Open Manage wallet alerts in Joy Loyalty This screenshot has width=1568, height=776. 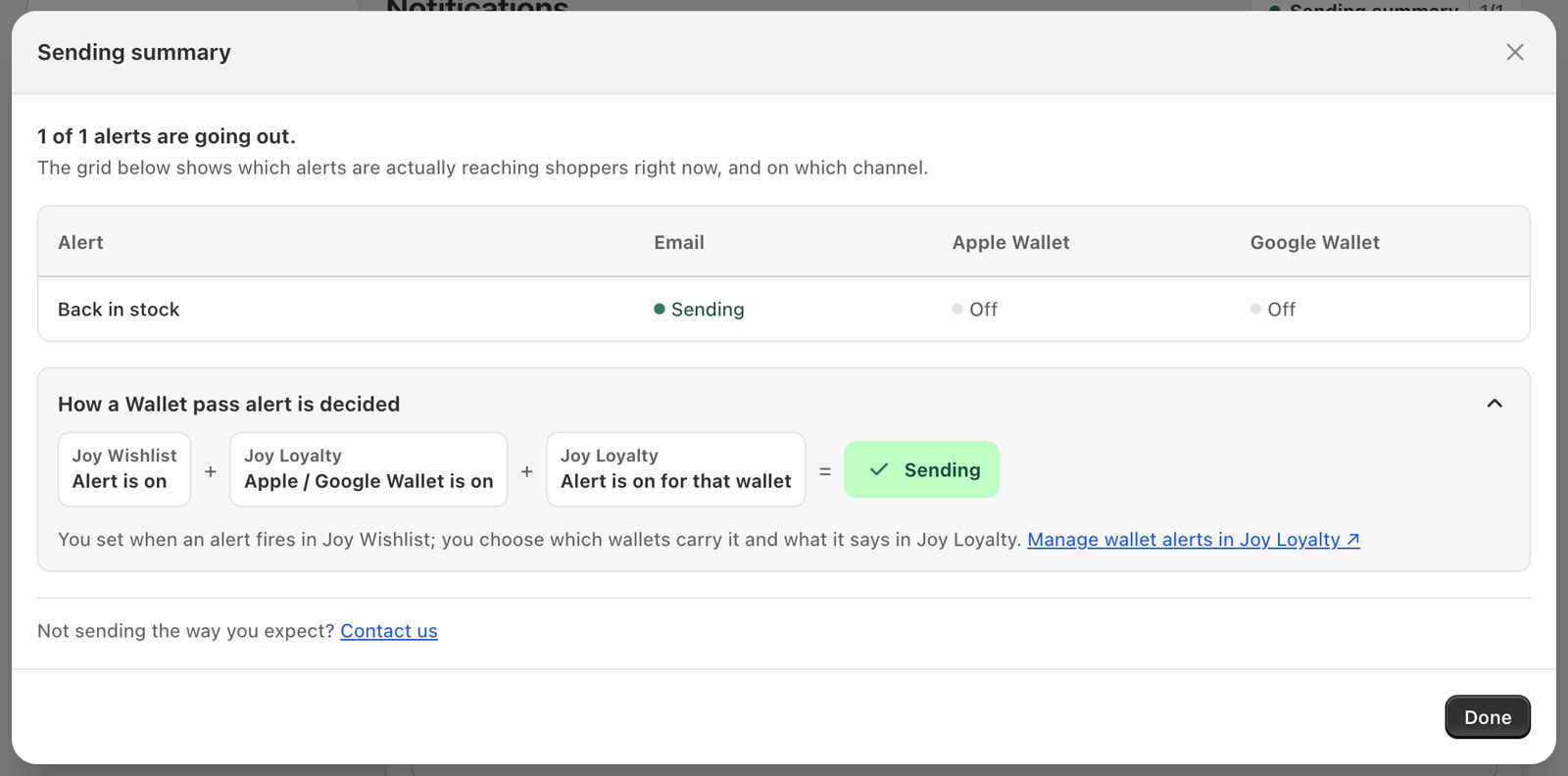click(x=1193, y=540)
